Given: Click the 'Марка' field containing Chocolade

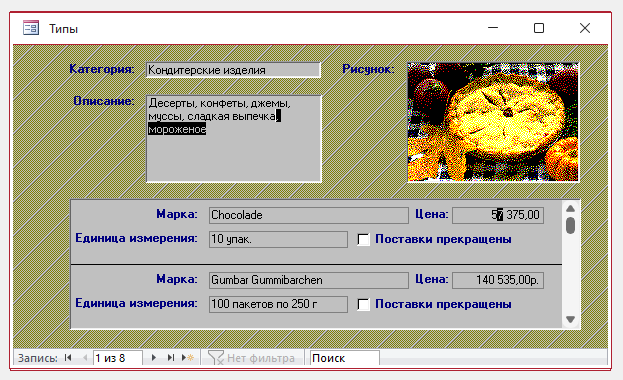Looking at the screenshot, I should click(309, 215).
